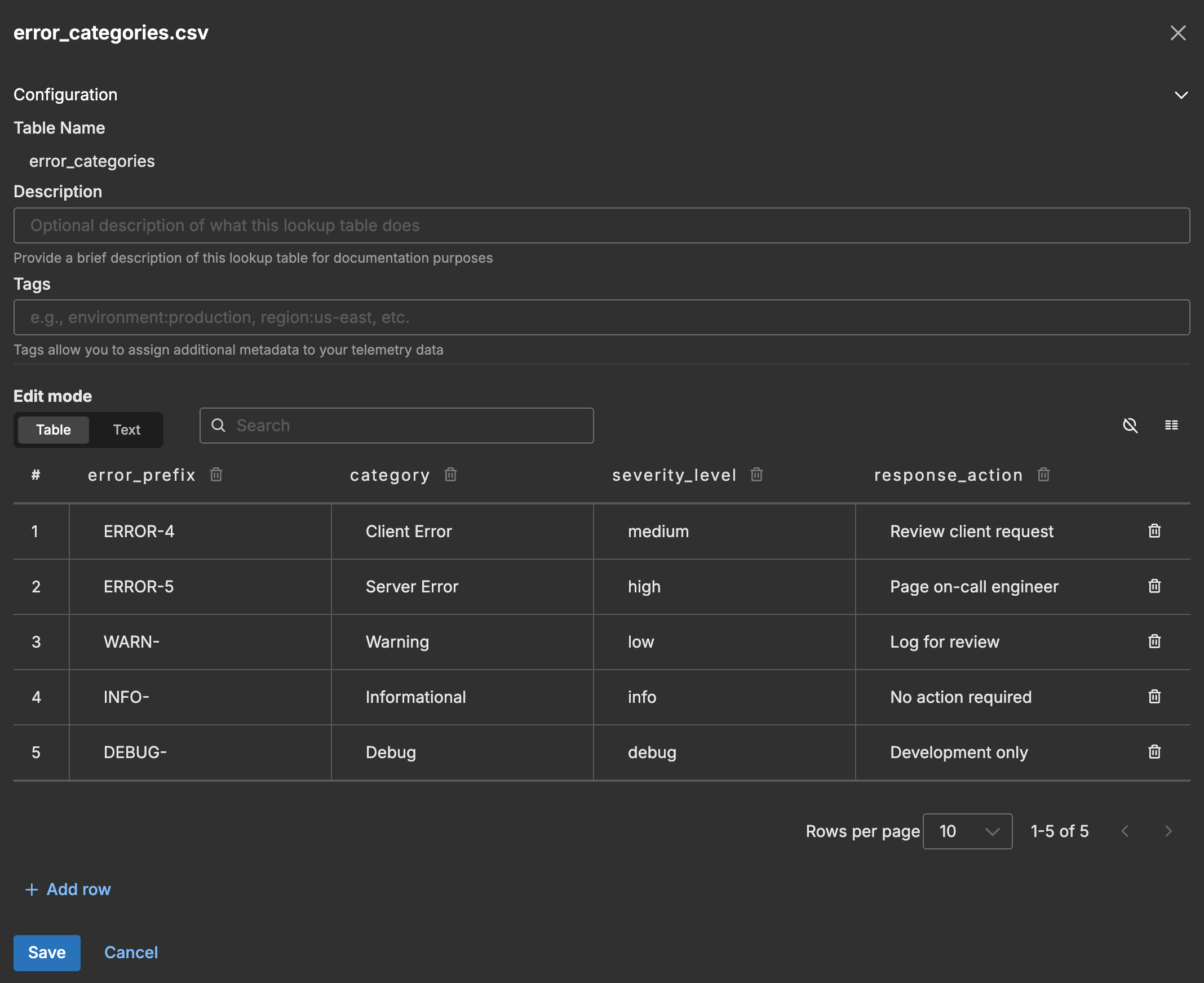This screenshot has height=983, width=1204.
Task: Add a new row to the table
Action: (69, 889)
